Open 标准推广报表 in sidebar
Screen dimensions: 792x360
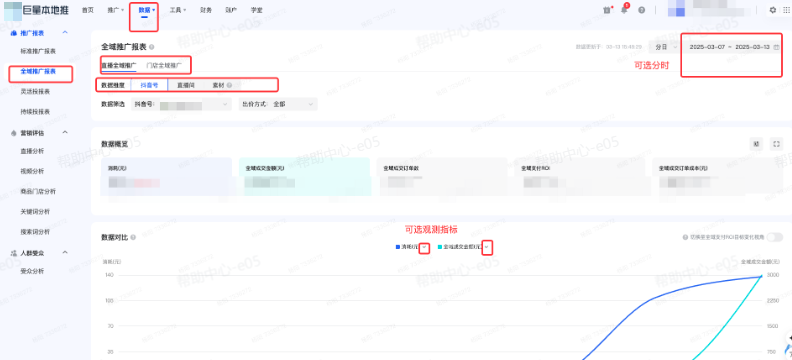click(x=38, y=52)
